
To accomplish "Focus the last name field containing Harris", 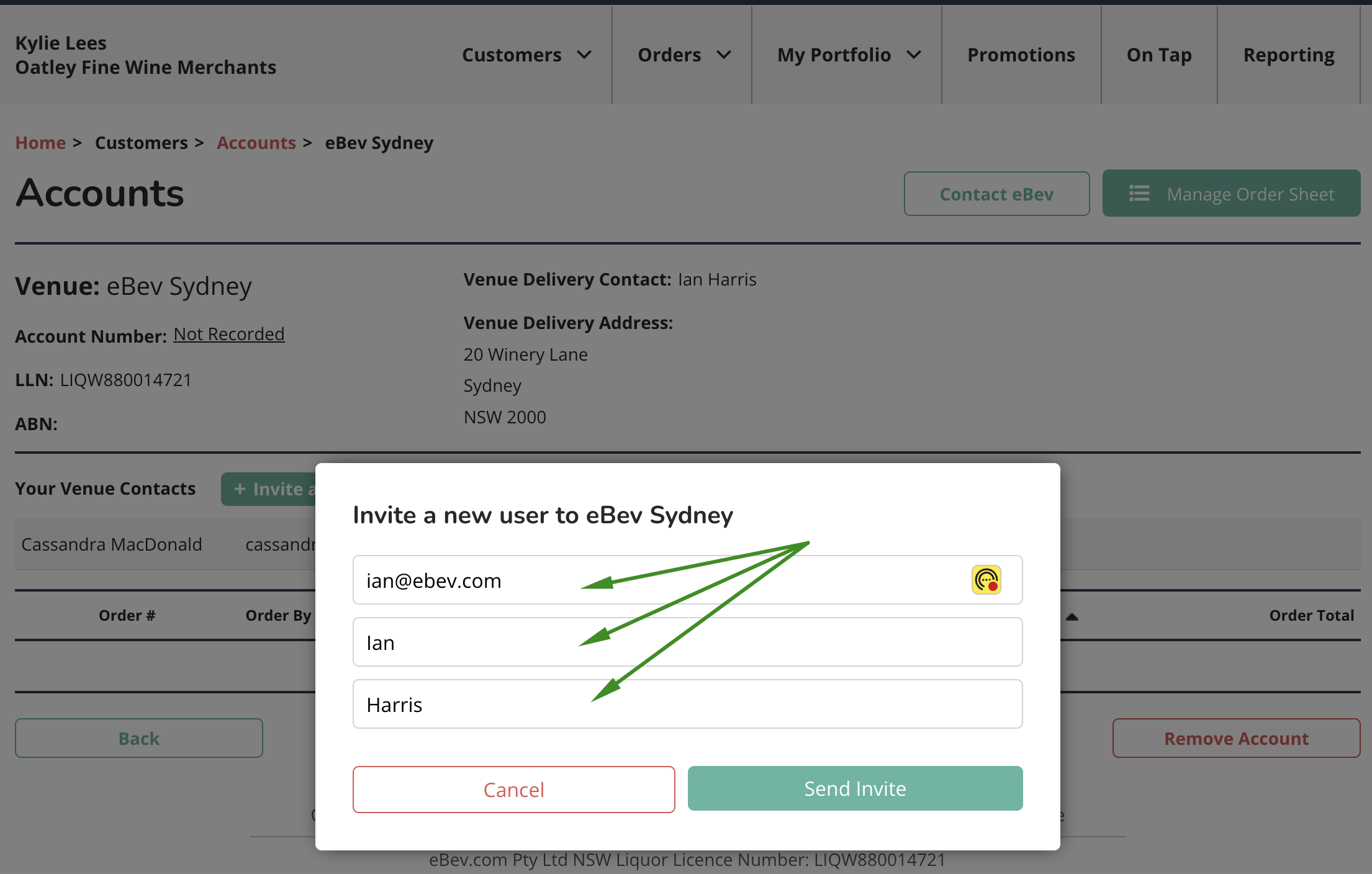I will (687, 704).
